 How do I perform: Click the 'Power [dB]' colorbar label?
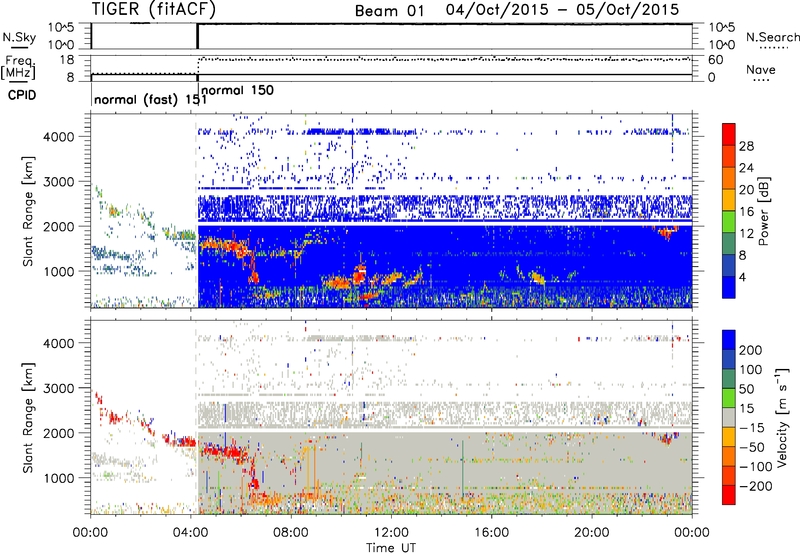coord(764,211)
